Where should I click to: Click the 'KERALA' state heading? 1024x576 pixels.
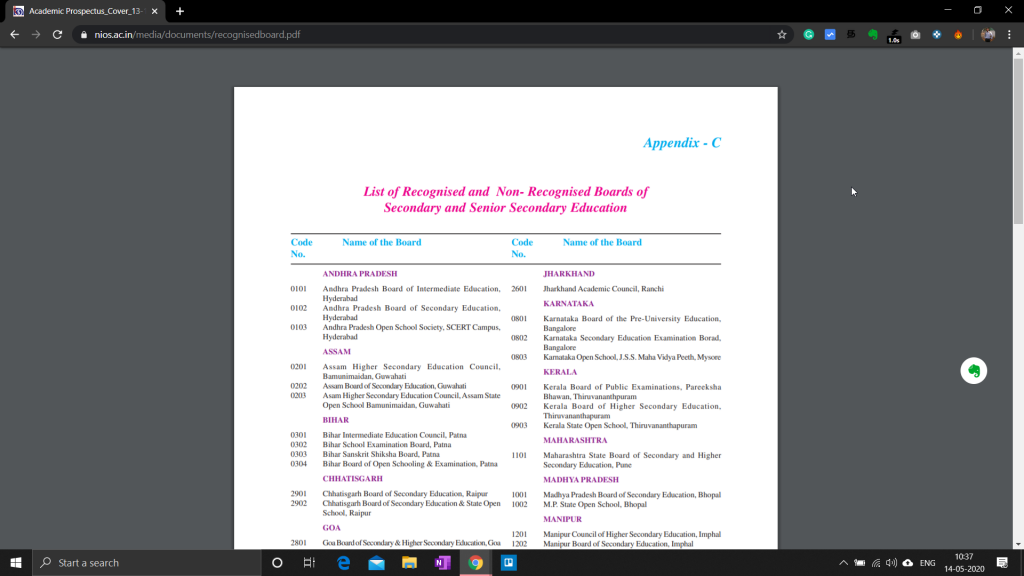[560, 372]
